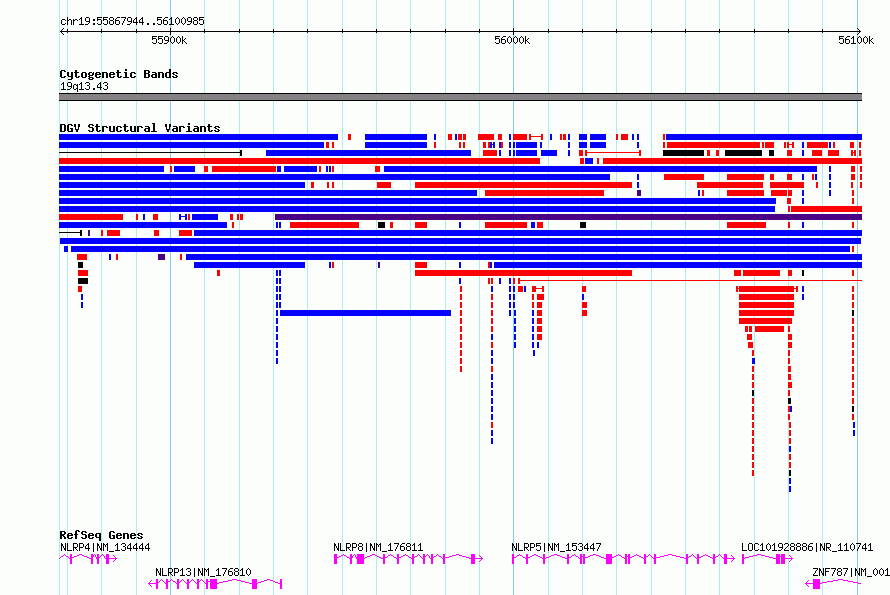Open the ZNF787 gene label
The image size is (890, 595).
851,572
